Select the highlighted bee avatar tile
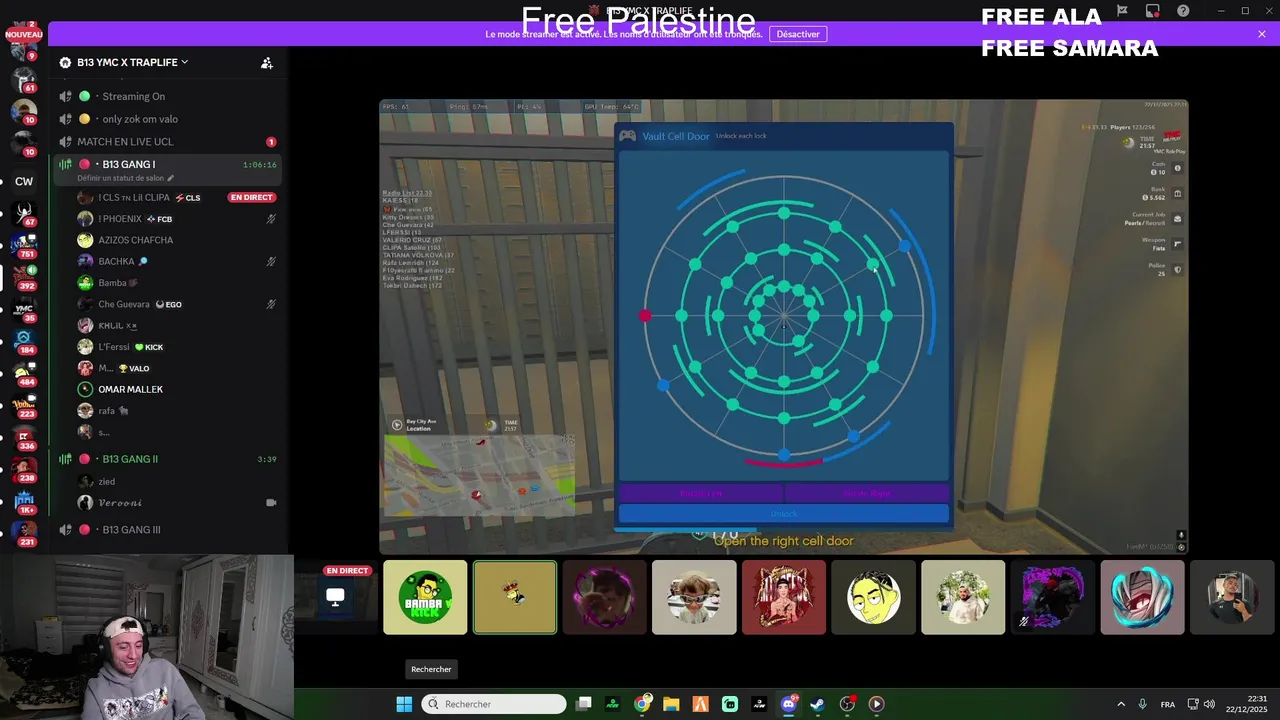 (515, 597)
